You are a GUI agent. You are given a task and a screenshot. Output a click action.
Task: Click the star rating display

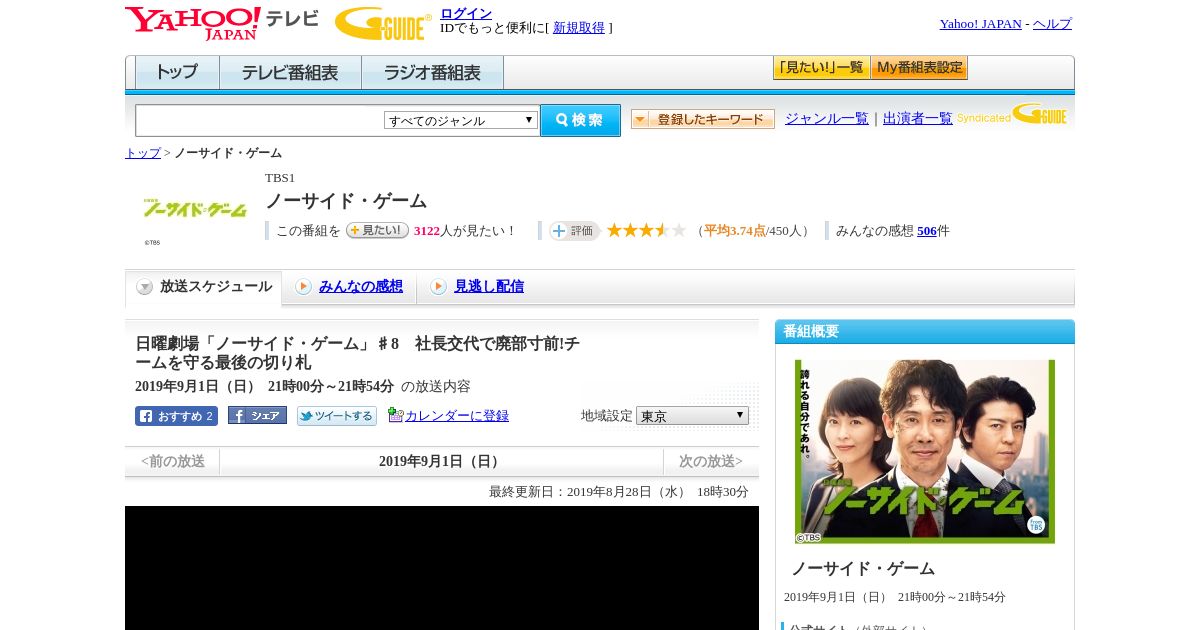coord(646,230)
